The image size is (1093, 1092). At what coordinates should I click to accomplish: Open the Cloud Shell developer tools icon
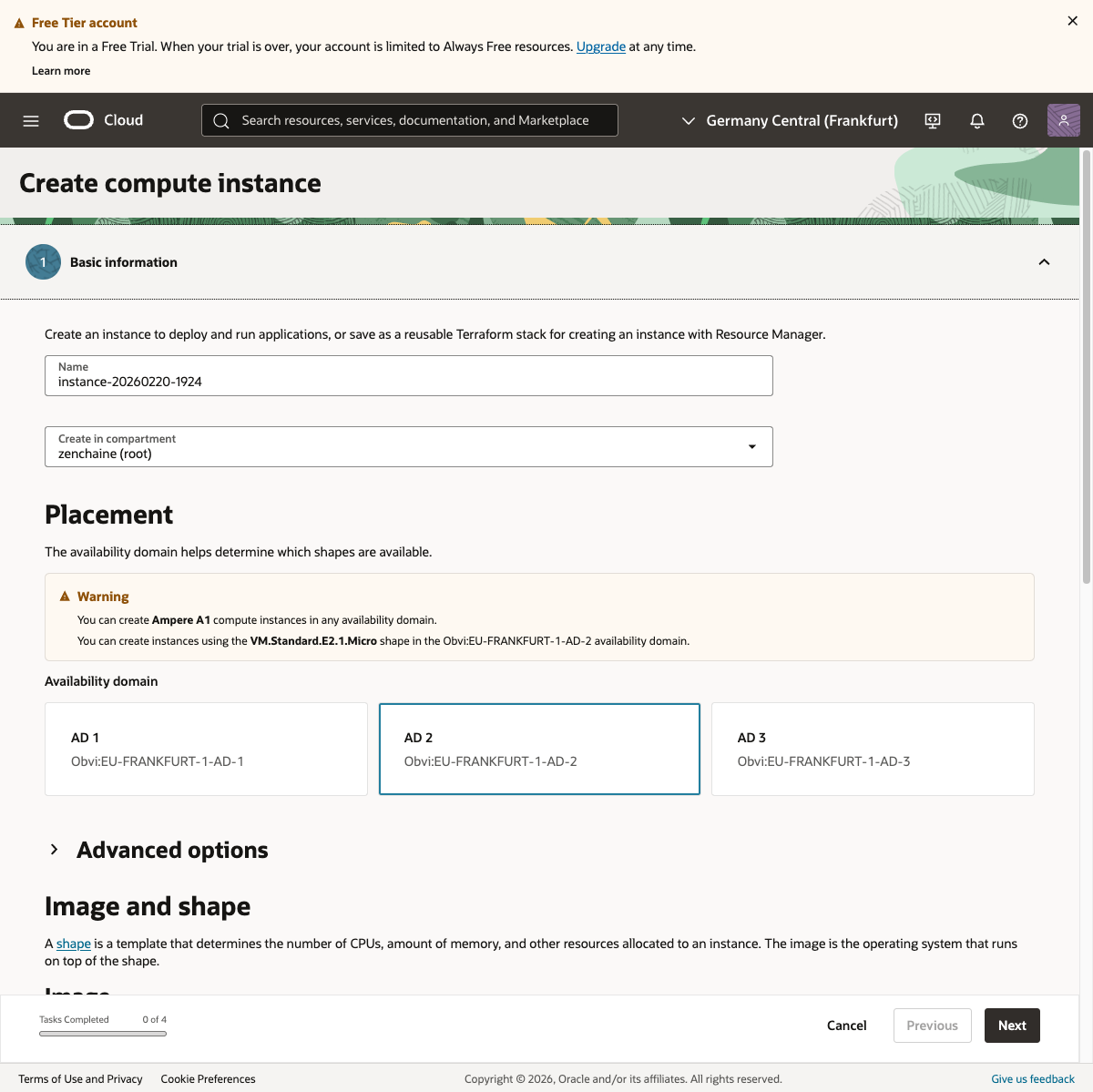(x=933, y=120)
